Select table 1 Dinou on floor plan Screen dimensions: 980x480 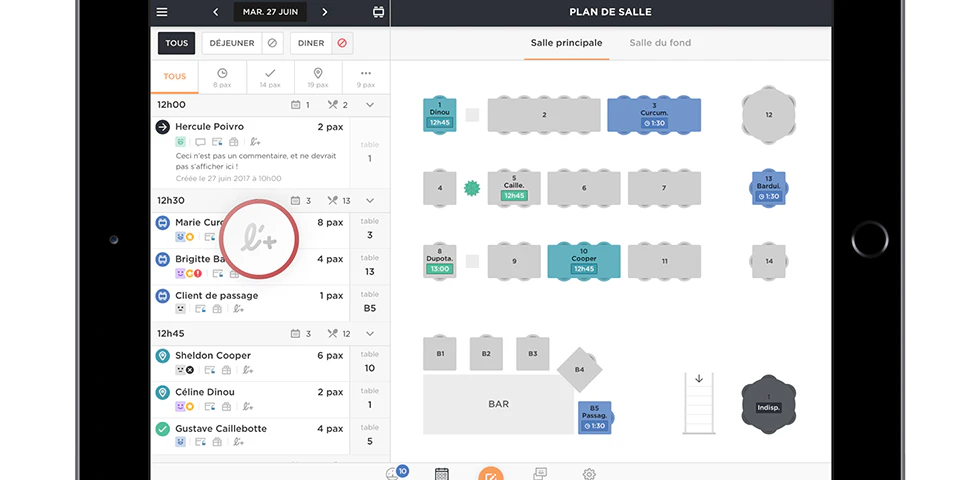439,114
